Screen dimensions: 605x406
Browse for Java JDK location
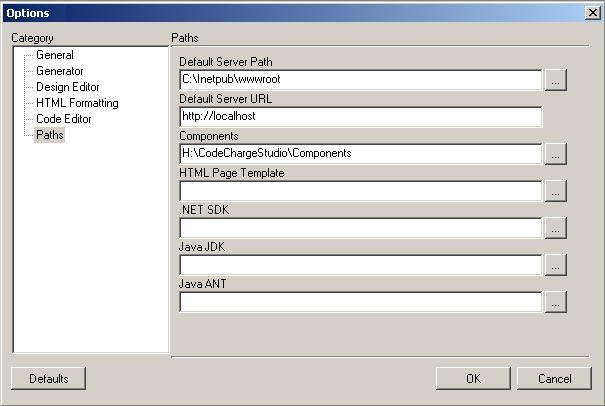(557, 265)
